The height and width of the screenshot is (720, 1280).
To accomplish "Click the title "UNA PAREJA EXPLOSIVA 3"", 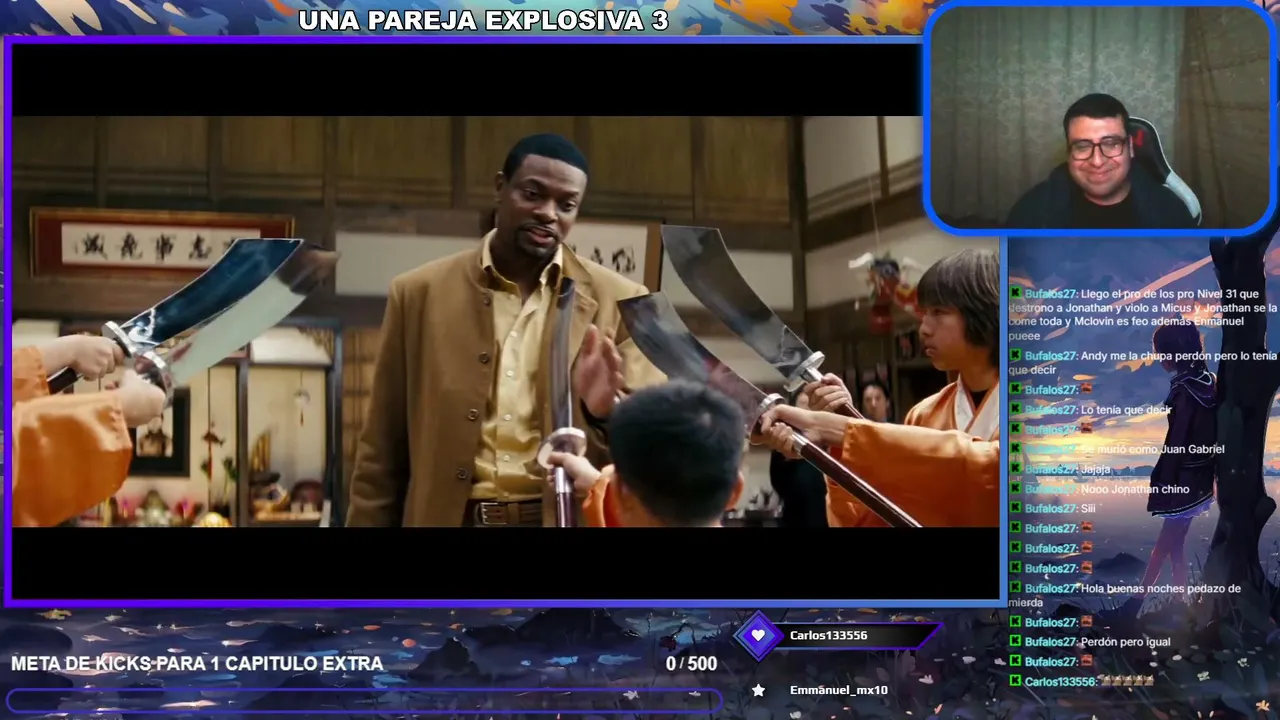I will (x=483, y=20).
